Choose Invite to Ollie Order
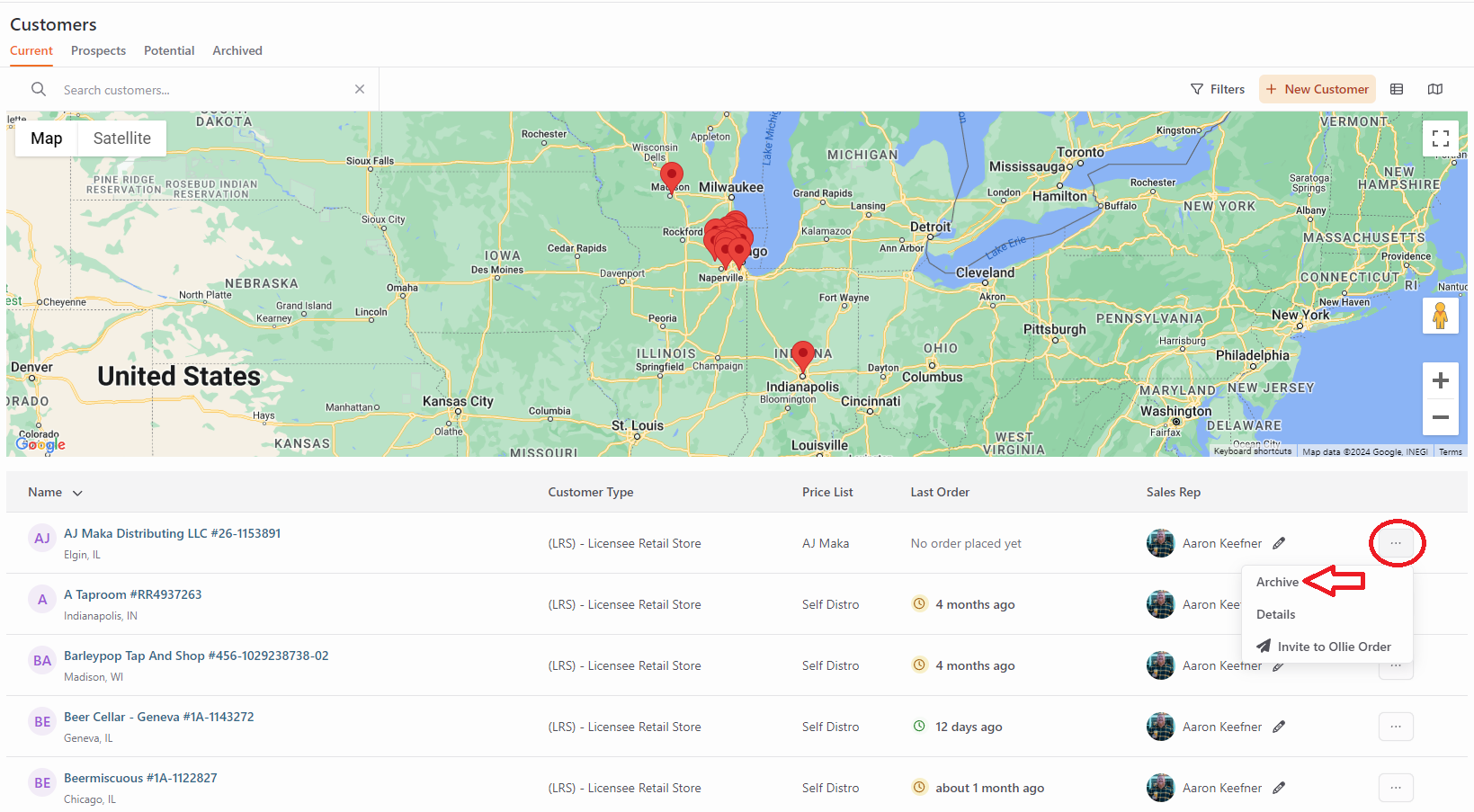This screenshot has height=812, width=1474. (x=1324, y=647)
